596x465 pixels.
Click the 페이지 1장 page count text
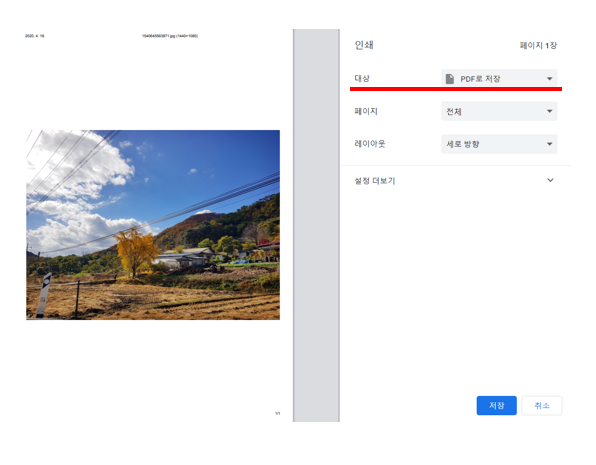pos(538,46)
